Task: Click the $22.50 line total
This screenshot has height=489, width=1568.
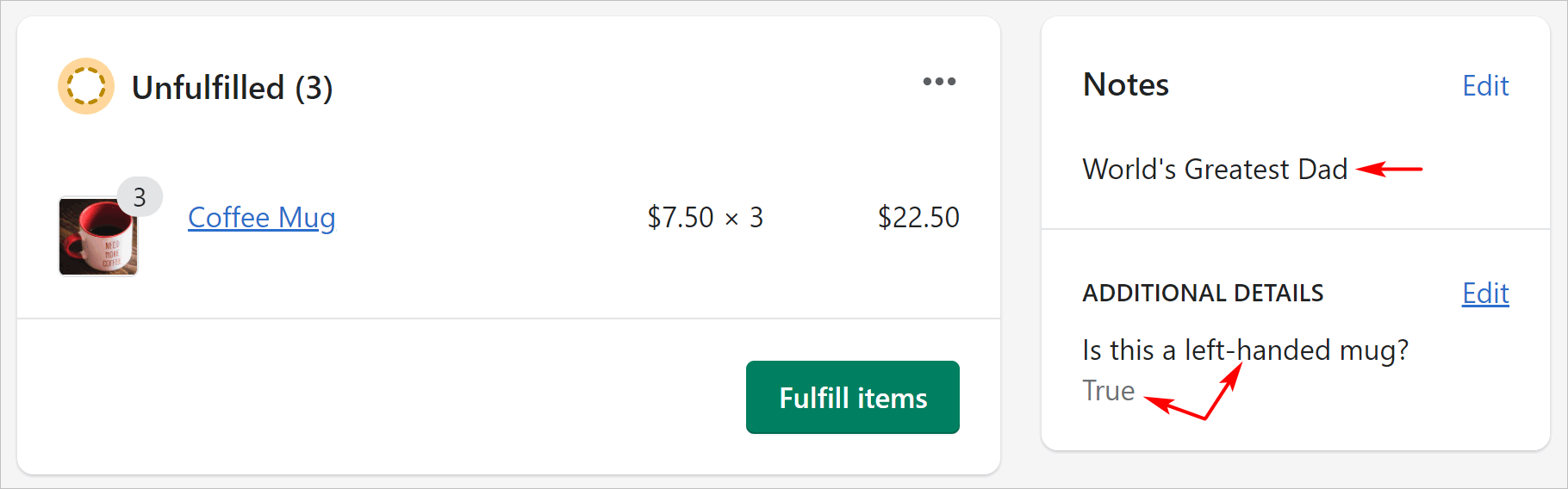Action: point(918,218)
